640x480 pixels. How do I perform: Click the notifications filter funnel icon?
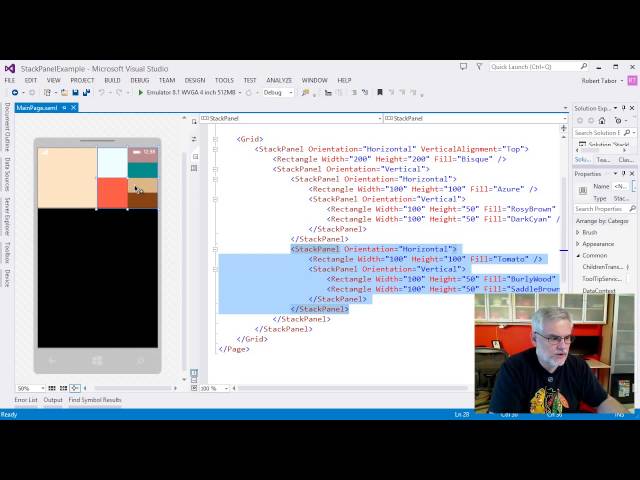(x=480, y=66)
